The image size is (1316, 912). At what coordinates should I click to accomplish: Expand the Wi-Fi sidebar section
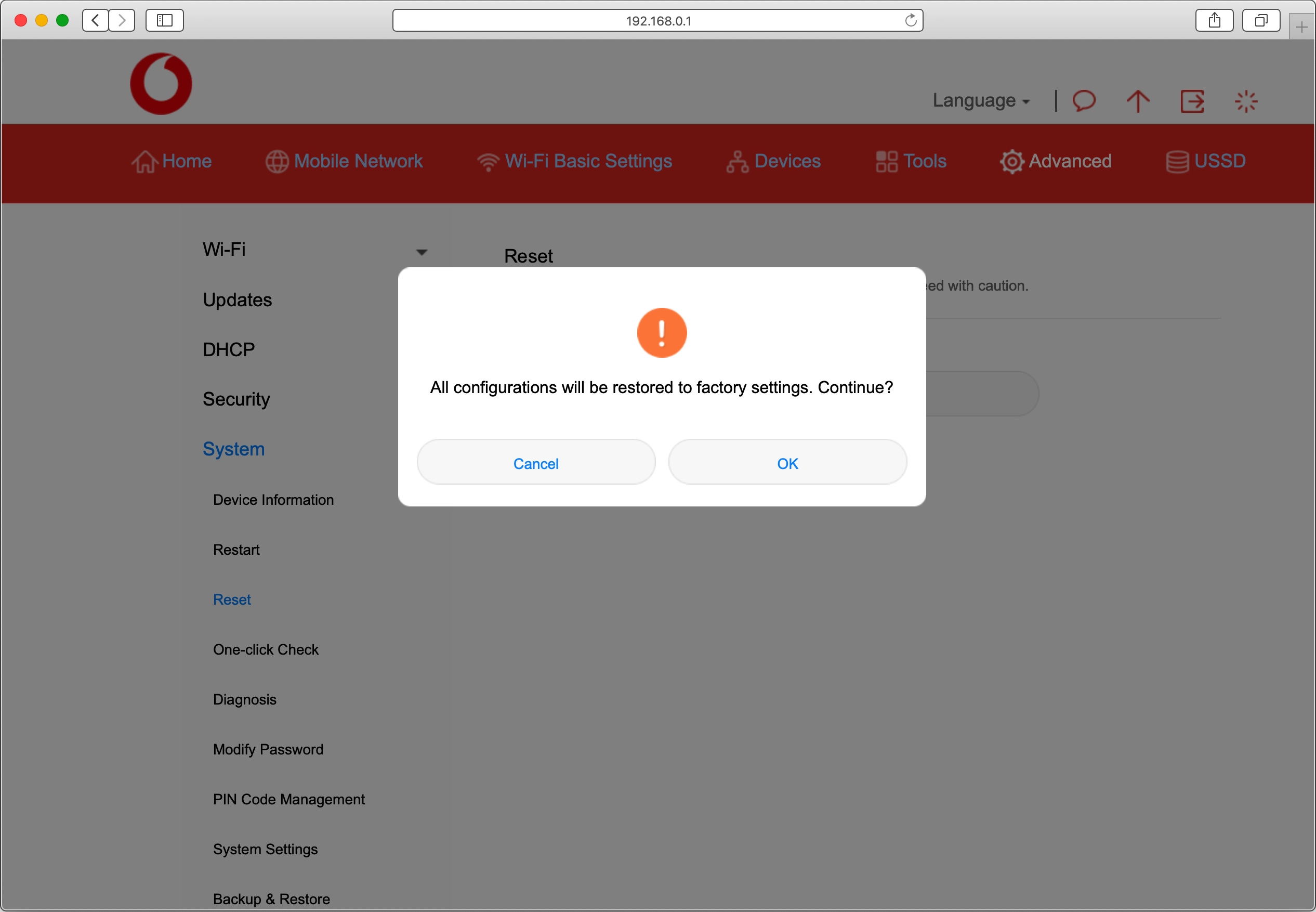[224, 250]
